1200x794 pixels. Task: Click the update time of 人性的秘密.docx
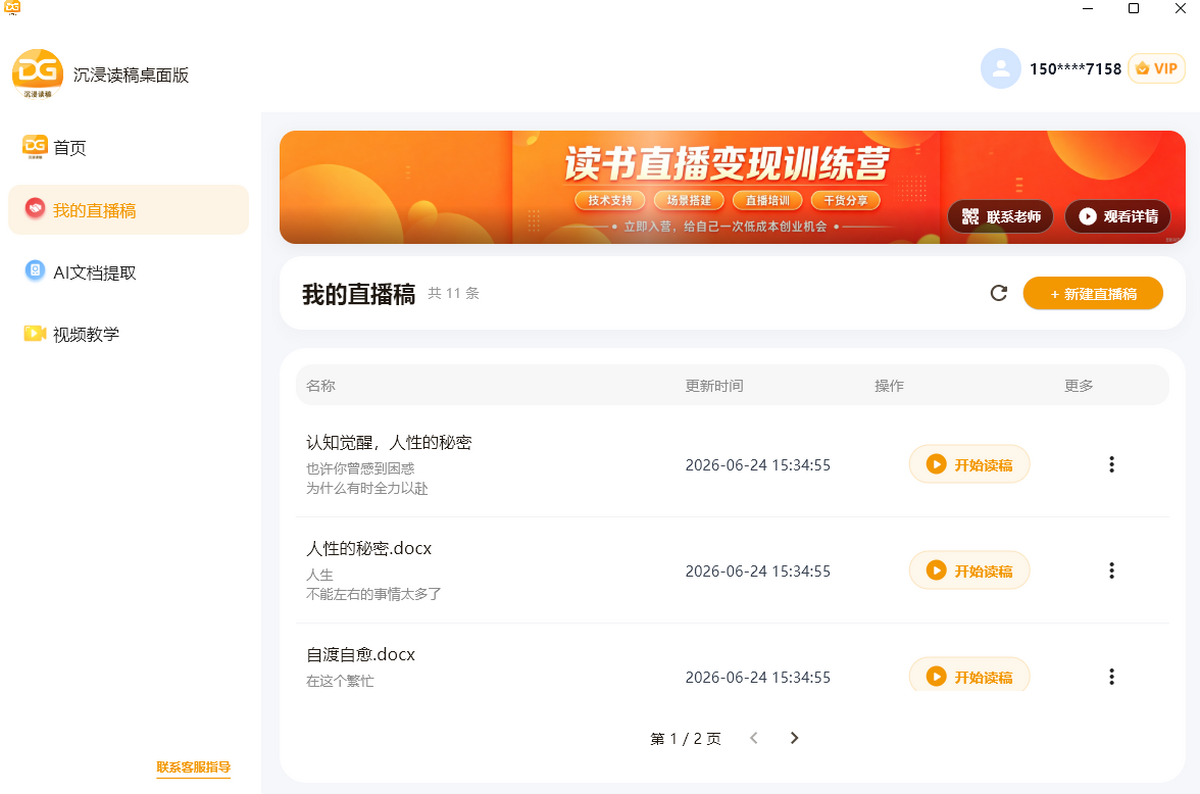click(758, 571)
